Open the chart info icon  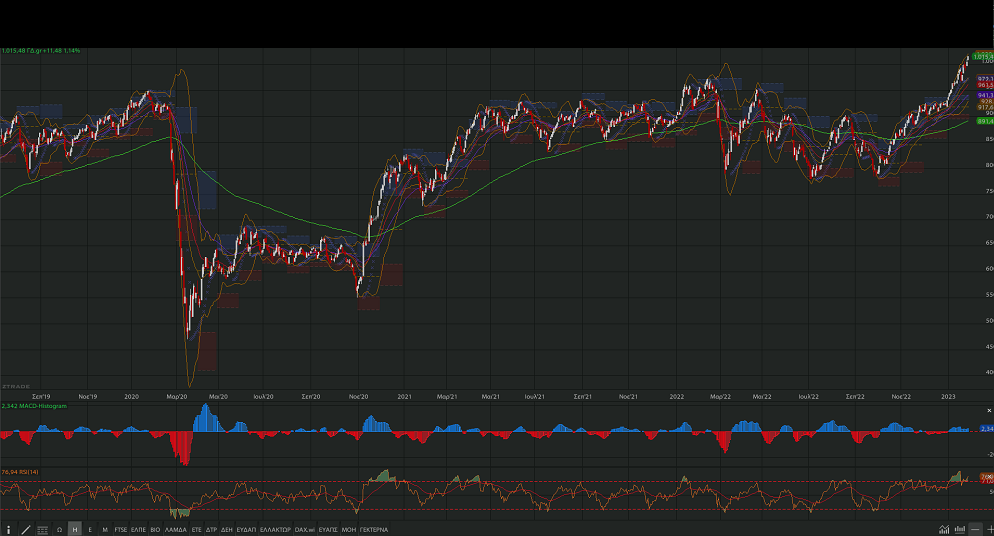8,530
